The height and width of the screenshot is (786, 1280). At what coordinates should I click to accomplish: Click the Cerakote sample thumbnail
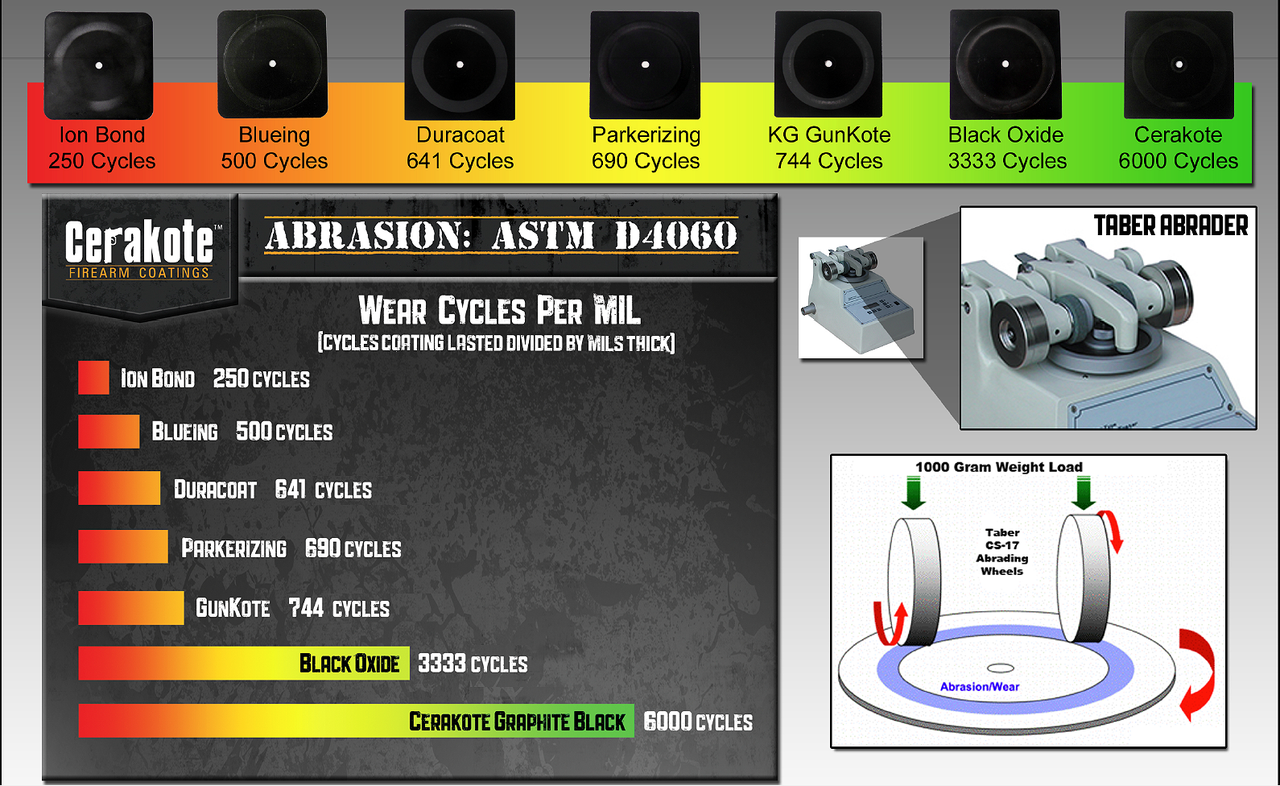pyautogui.click(x=1179, y=65)
